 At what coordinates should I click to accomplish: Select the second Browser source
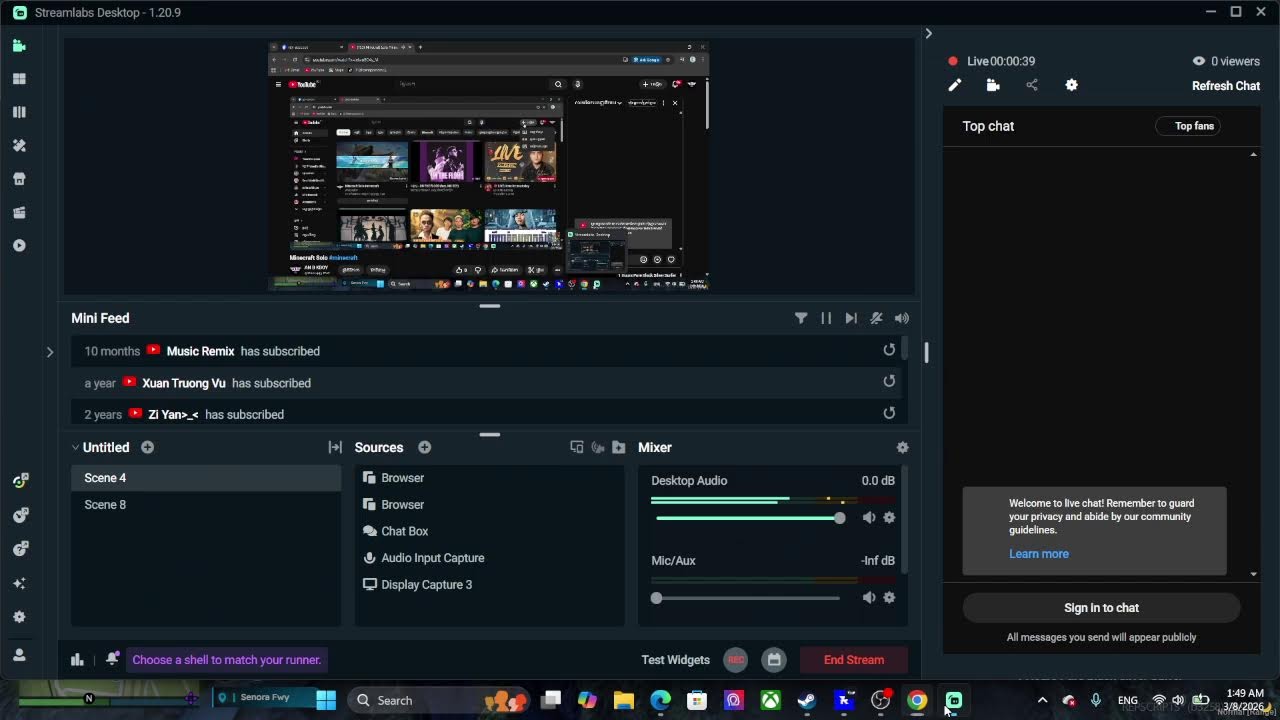click(489, 505)
